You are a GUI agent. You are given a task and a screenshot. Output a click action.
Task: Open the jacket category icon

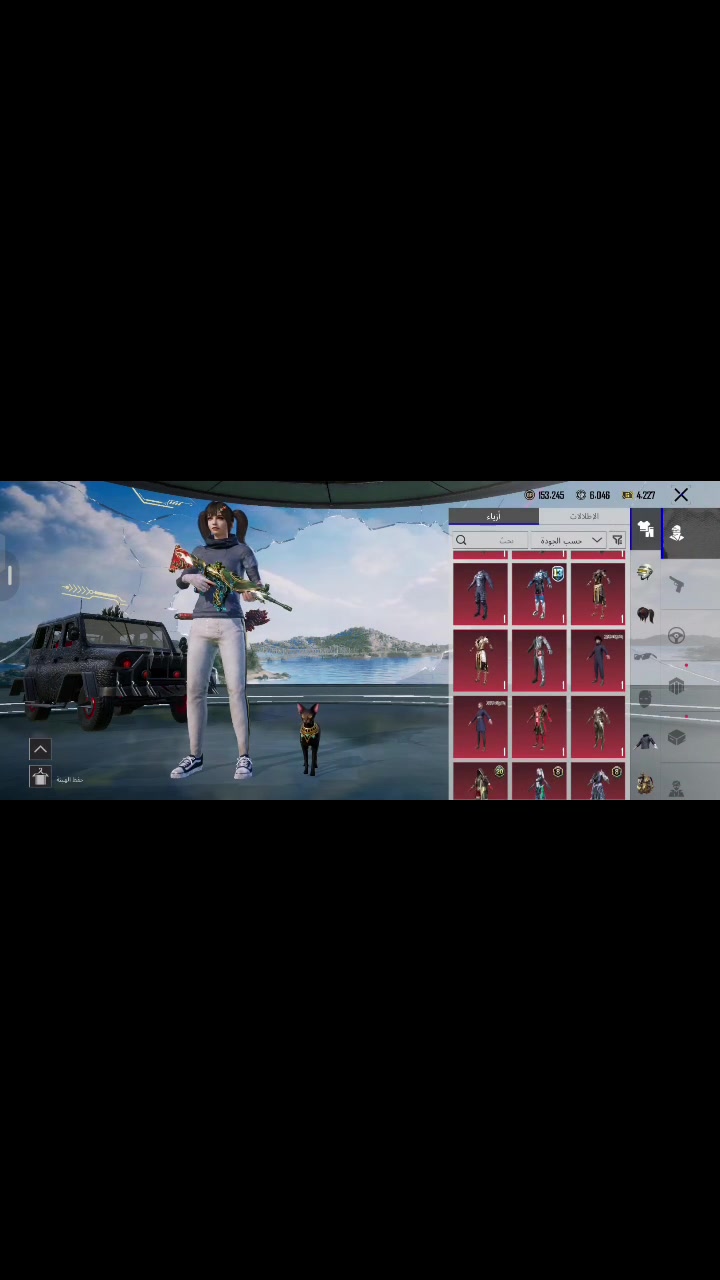click(x=645, y=741)
